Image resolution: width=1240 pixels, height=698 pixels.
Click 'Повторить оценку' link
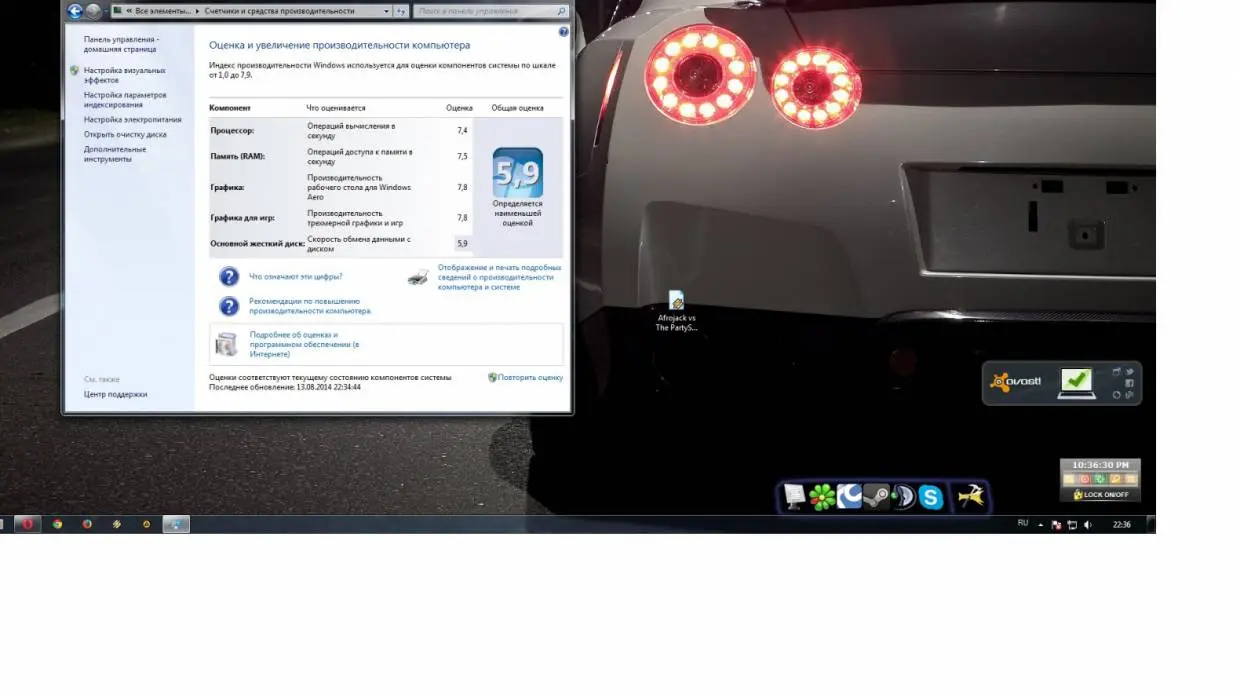(530, 378)
